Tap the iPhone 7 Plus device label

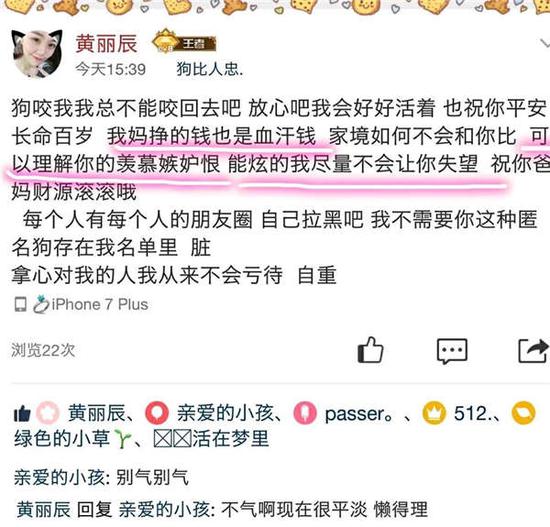click(100, 304)
